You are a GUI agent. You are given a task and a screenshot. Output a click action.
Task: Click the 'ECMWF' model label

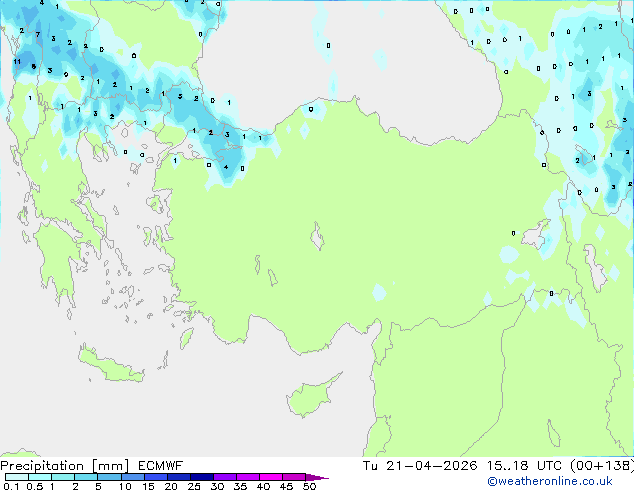(161, 466)
